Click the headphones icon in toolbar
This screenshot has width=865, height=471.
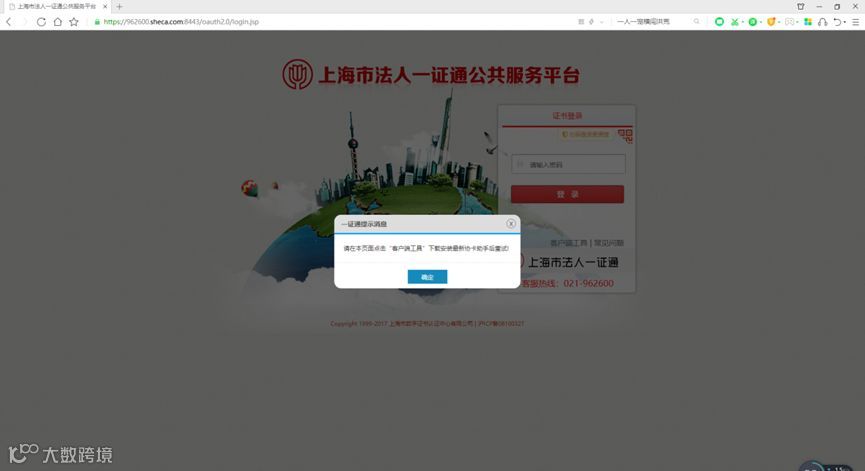point(823,22)
